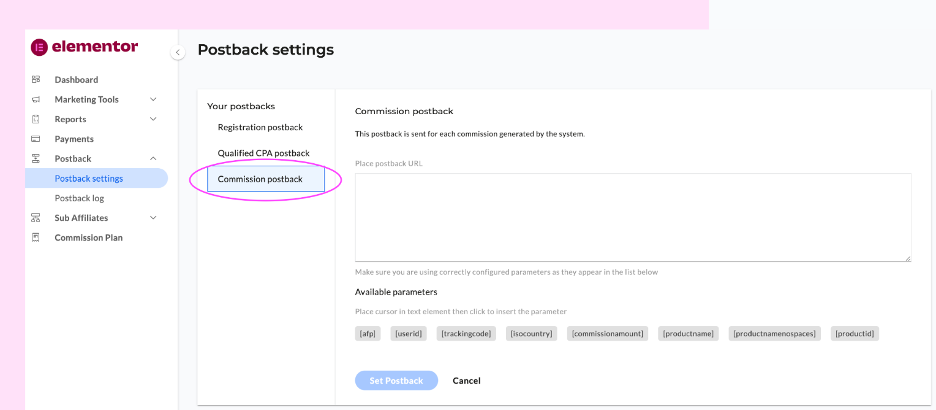Image resolution: width=936 pixels, height=410 pixels.
Task: Collapse the Postback submenu chevron
Action: [x=153, y=159]
